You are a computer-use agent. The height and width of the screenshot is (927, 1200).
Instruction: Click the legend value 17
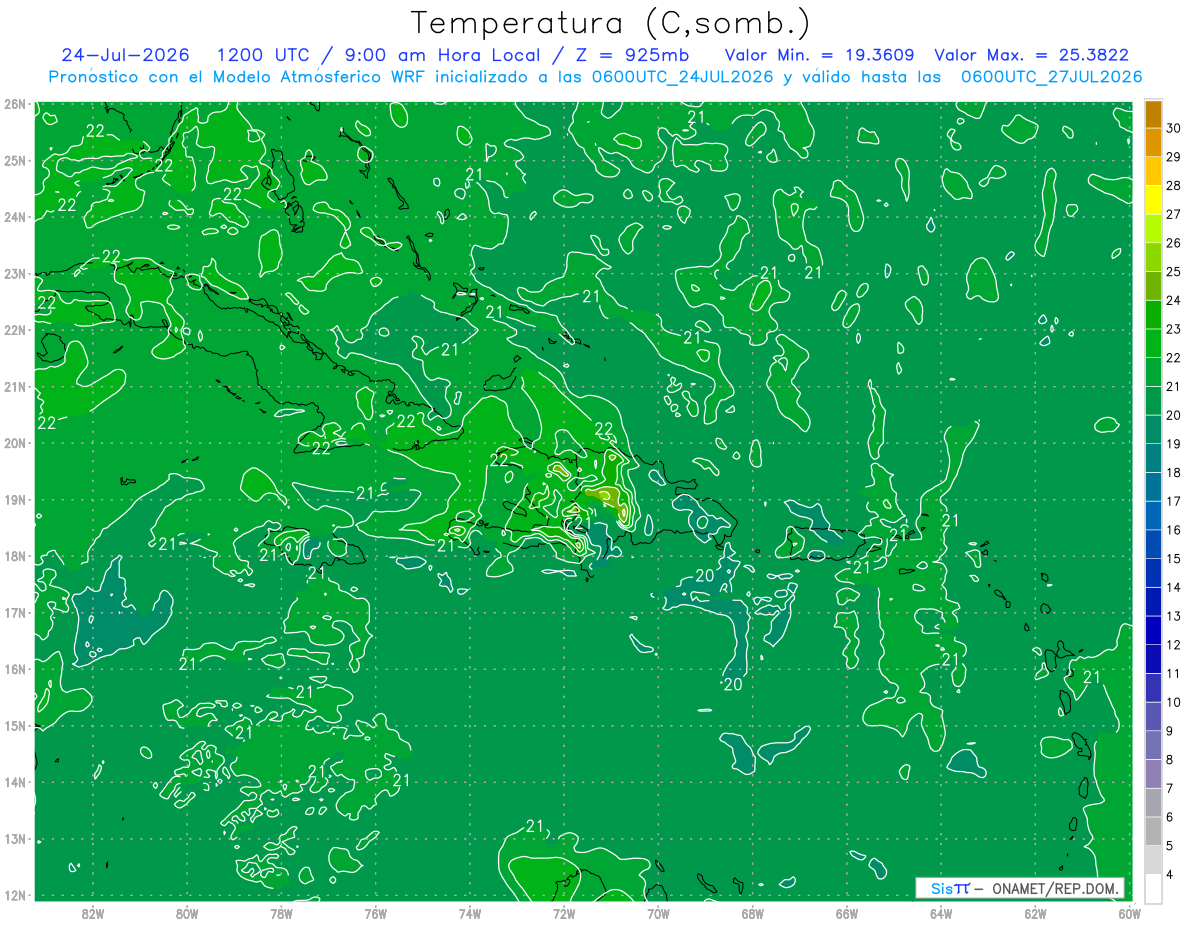tap(1174, 501)
